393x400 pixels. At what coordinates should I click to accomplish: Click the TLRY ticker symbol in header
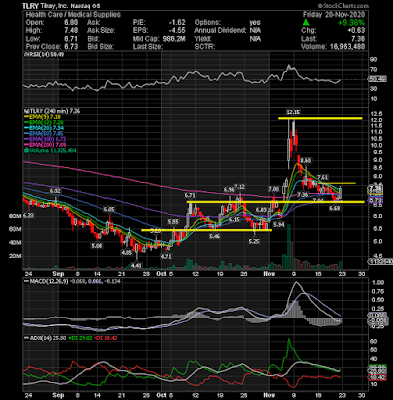pyautogui.click(x=30, y=6)
